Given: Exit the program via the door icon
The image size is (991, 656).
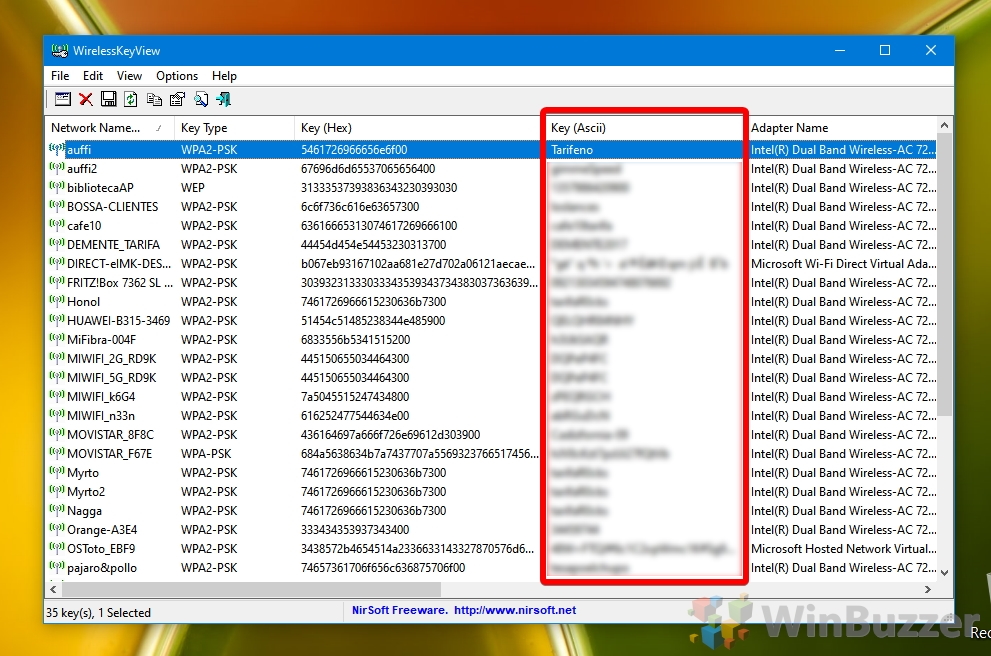Looking at the screenshot, I should pos(224,99).
